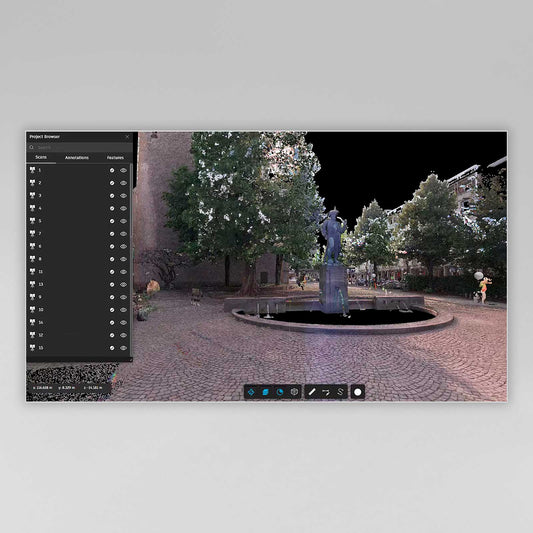
Task: Click the scanner icon of scan 5
Action: tap(33, 221)
